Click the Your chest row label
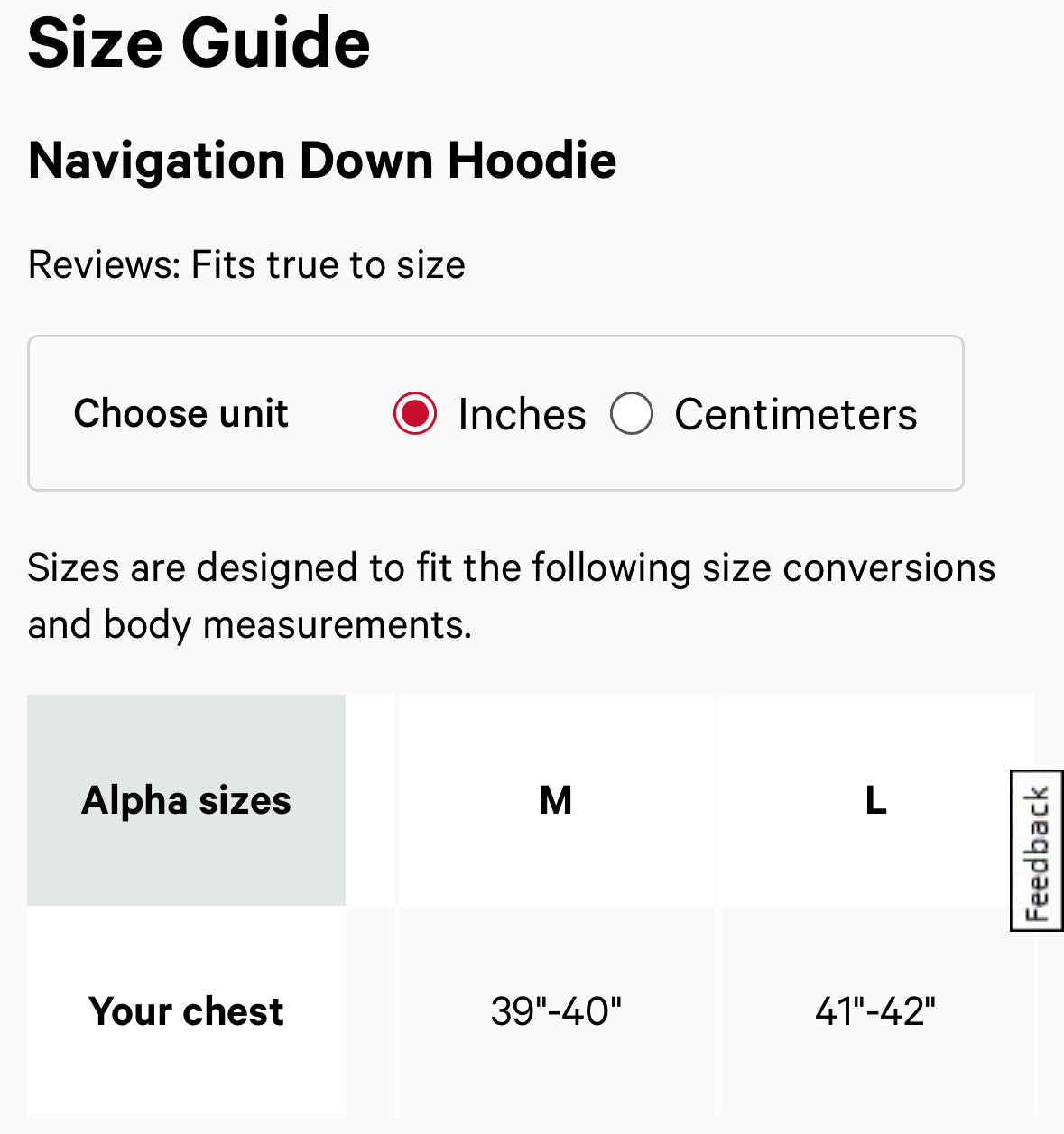 [186, 1011]
